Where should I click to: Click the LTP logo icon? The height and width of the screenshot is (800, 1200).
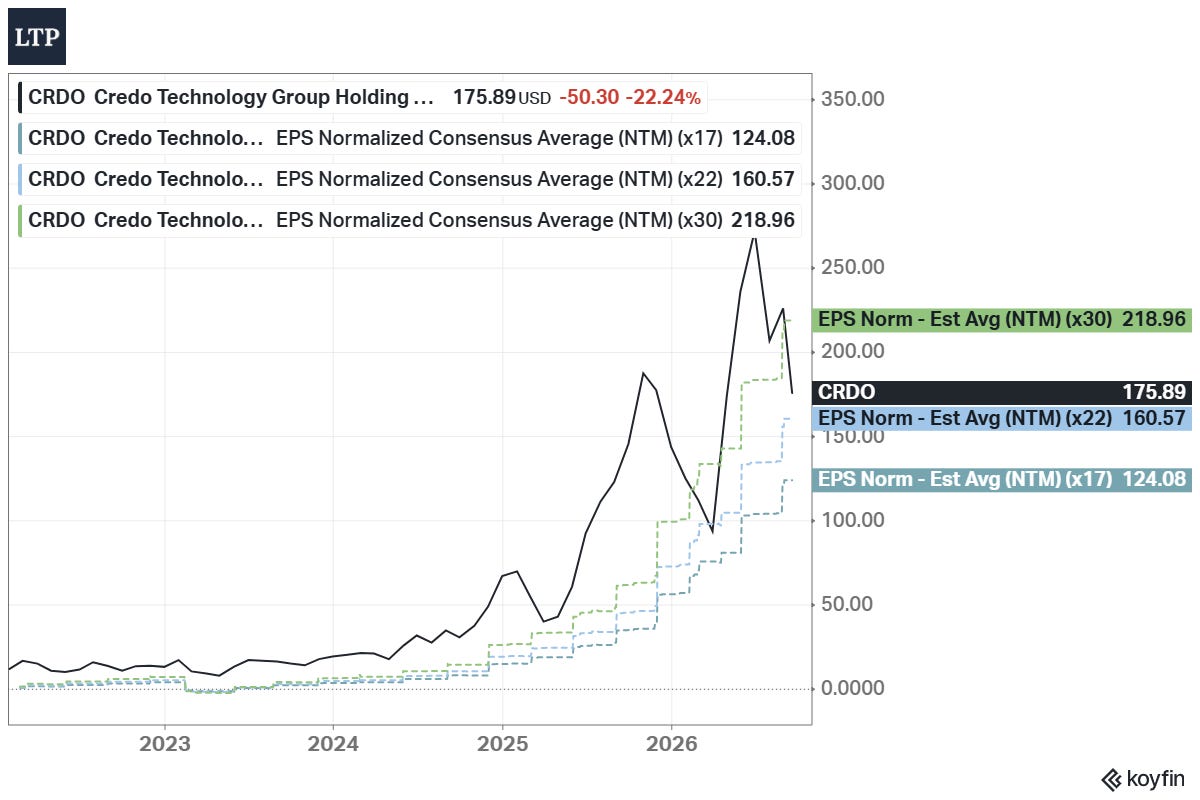pos(37,37)
